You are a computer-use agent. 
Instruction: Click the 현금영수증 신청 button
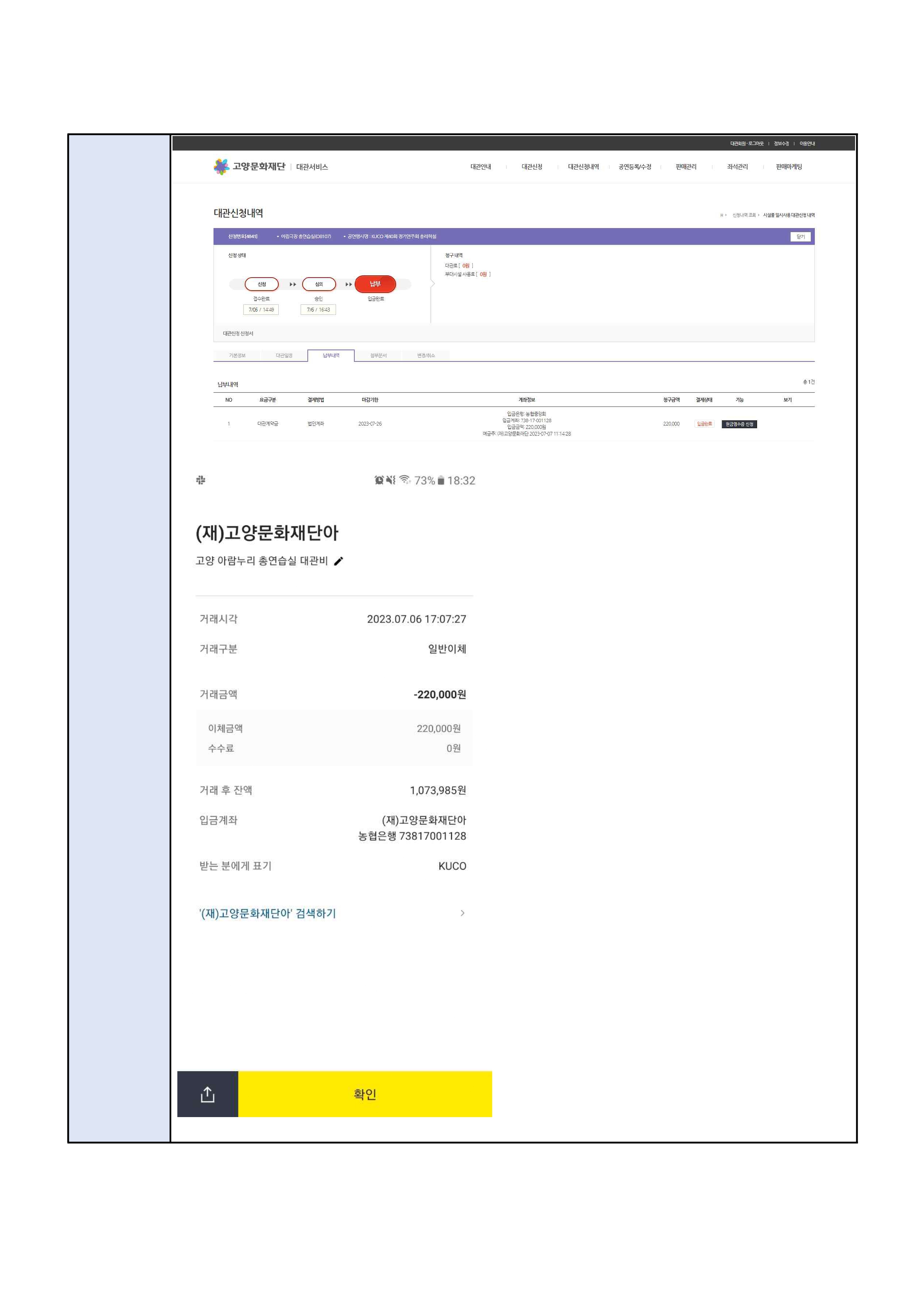[x=739, y=424]
